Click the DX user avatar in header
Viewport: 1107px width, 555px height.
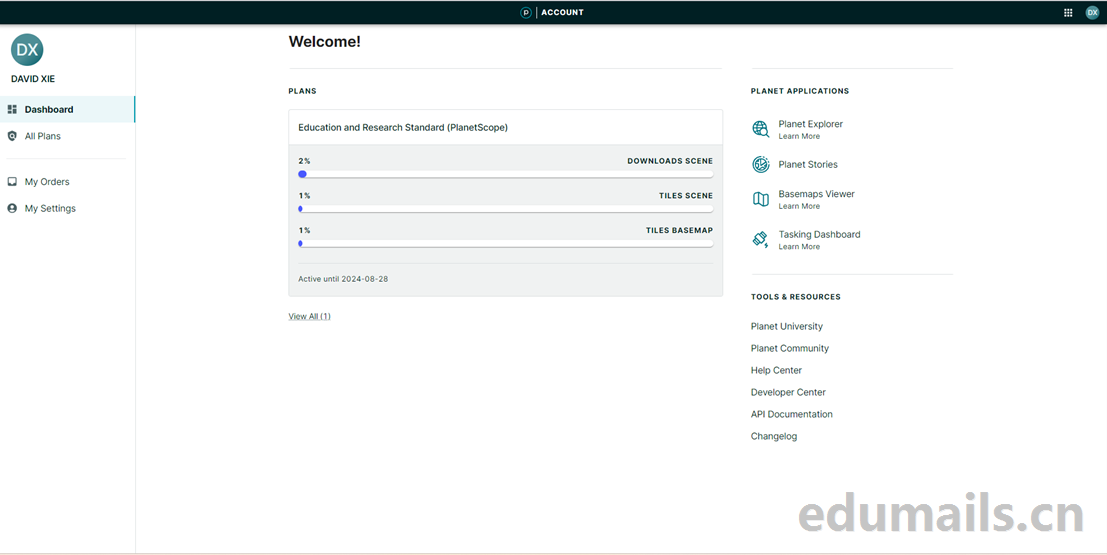click(x=1092, y=13)
